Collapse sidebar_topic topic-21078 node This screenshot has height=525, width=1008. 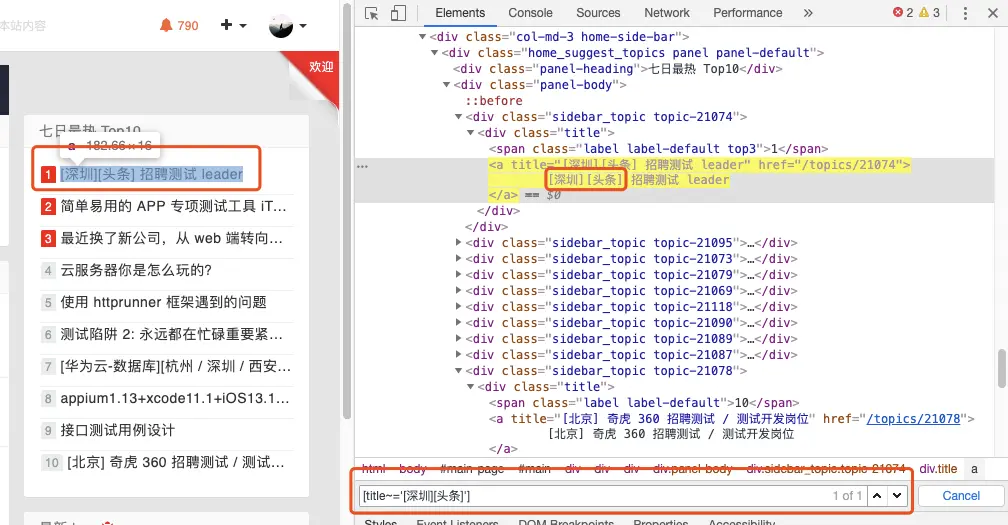(458, 371)
